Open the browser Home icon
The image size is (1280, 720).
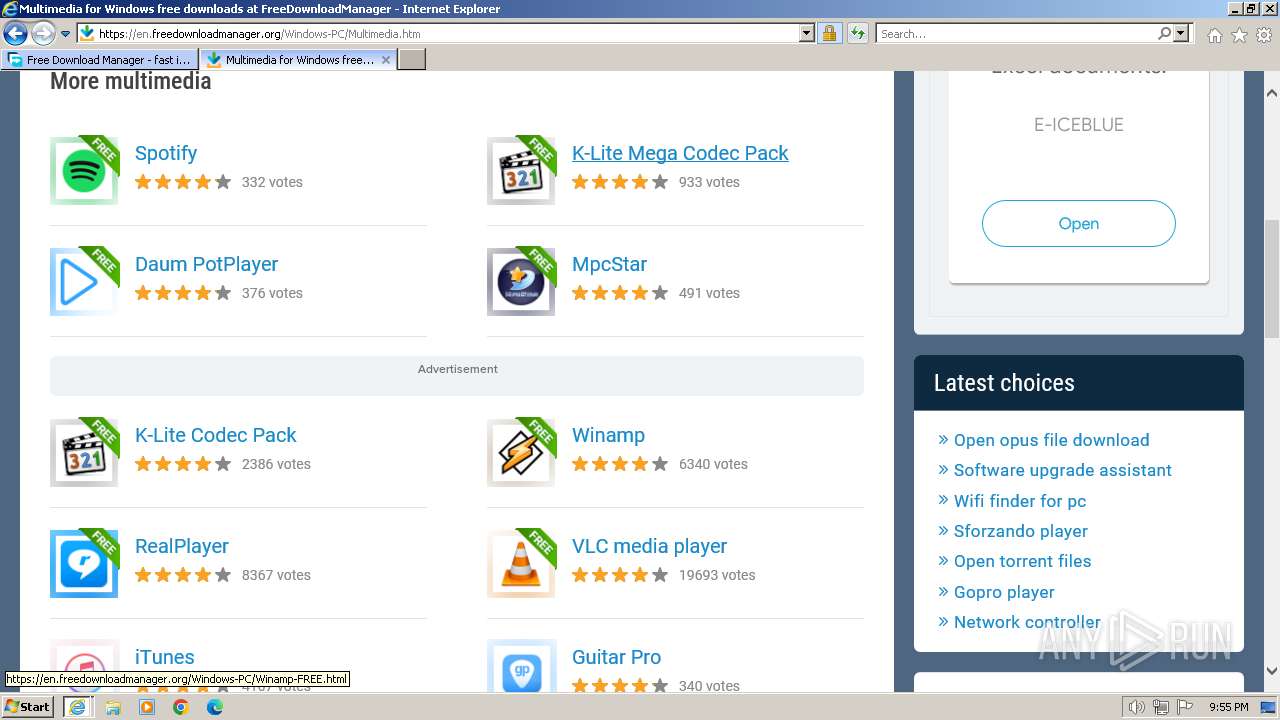click(x=1214, y=35)
